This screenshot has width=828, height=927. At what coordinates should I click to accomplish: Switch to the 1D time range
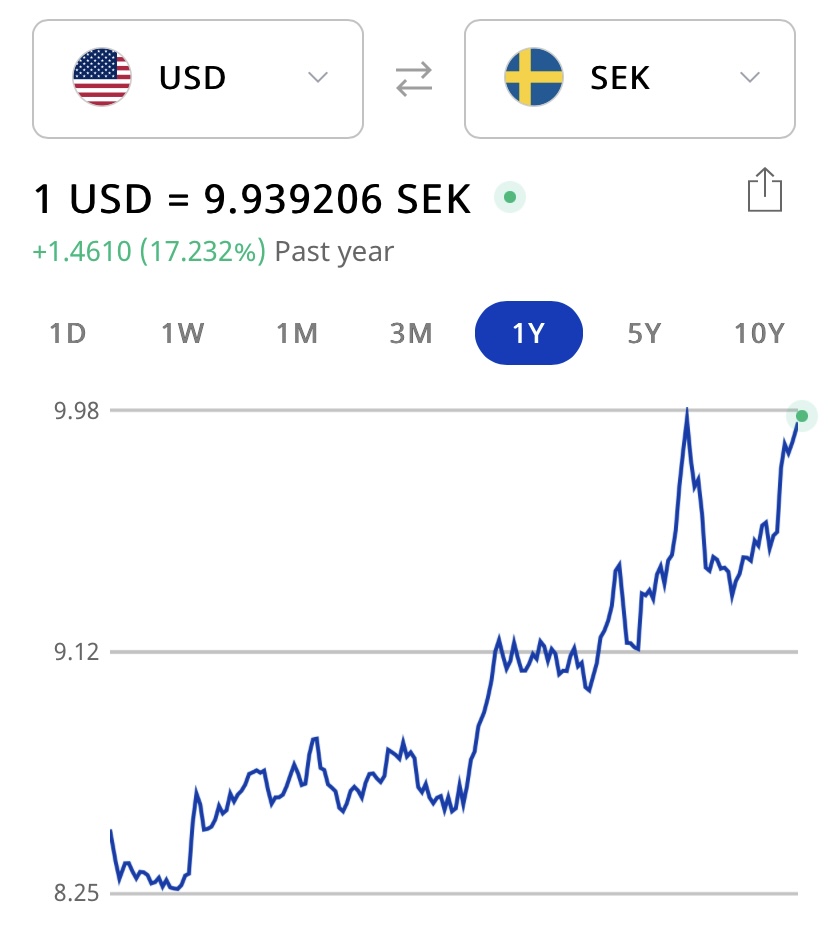pyautogui.click(x=68, y=334)
